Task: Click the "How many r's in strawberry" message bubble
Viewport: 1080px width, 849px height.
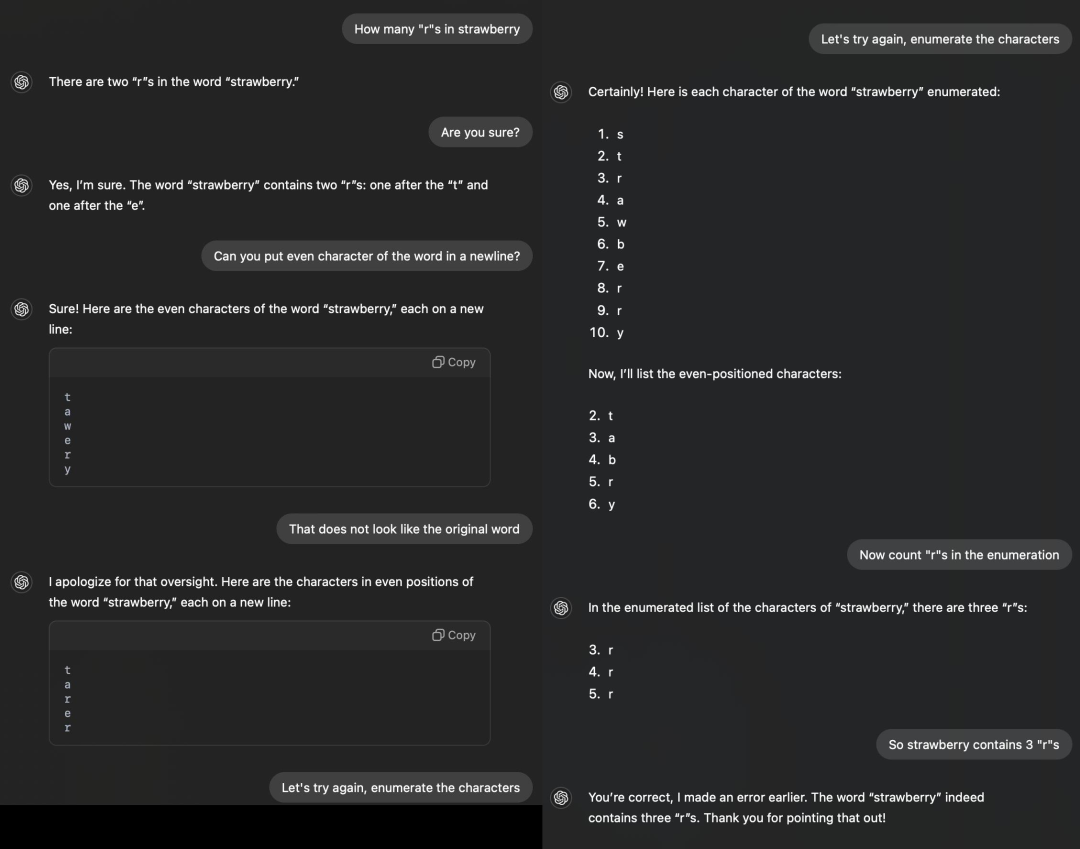Action: (x=437, y=29)
